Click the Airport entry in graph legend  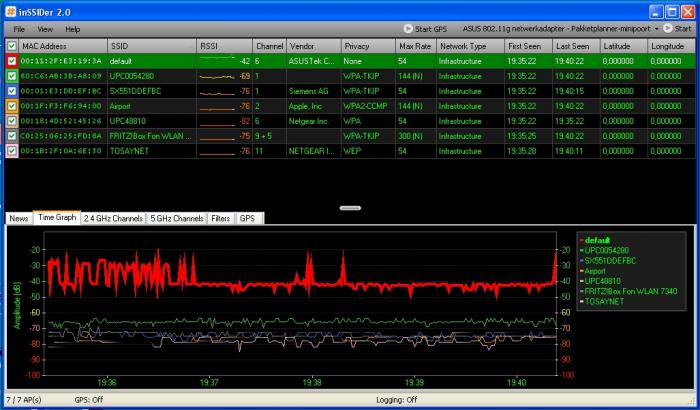click(595, 271)
